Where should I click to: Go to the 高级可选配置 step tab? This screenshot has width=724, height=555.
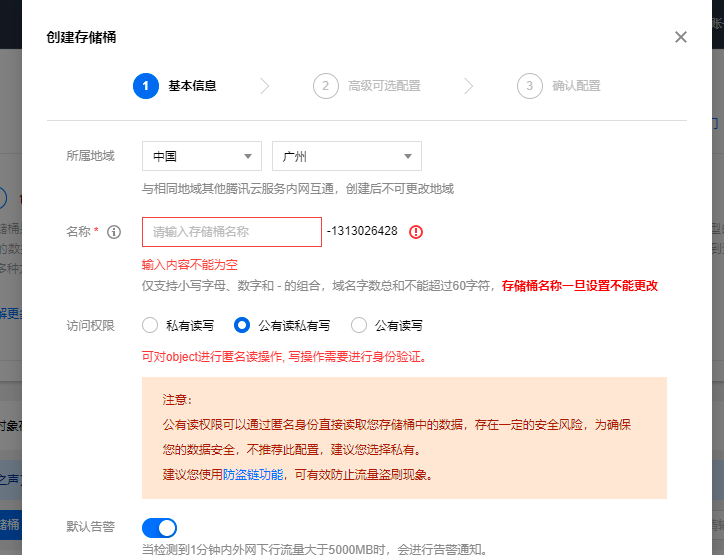click(383, 86)
